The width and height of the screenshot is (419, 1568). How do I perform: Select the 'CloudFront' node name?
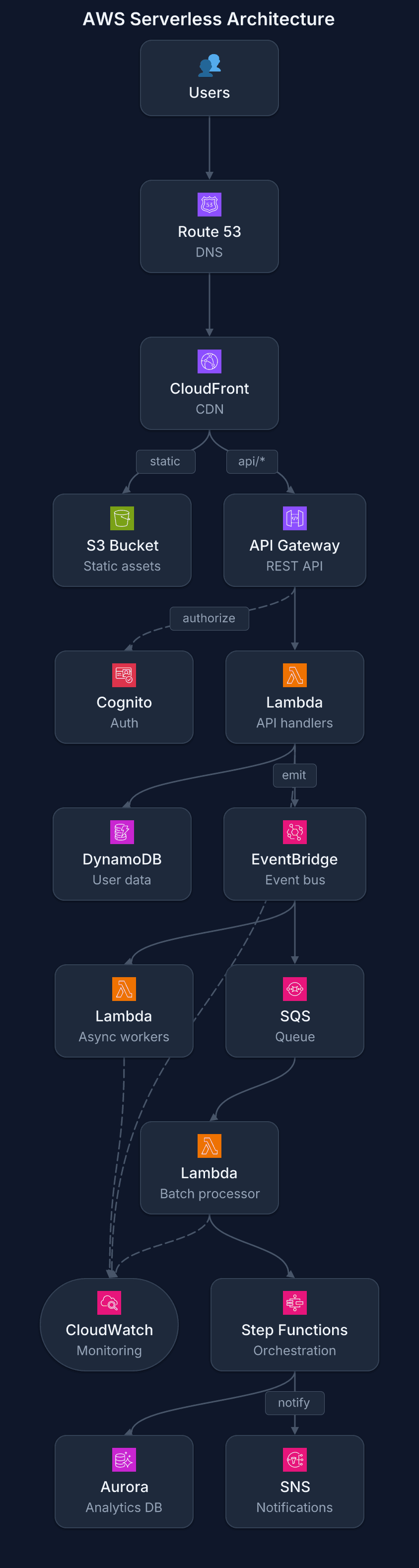point(209,389)
